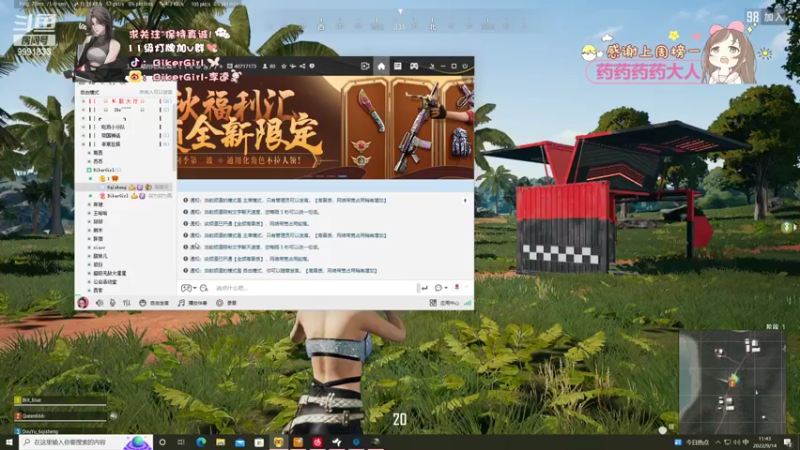Click the text font icon in chat bar
The height and width of the screenshot is (450, 800).
click(x=204, y=288)
